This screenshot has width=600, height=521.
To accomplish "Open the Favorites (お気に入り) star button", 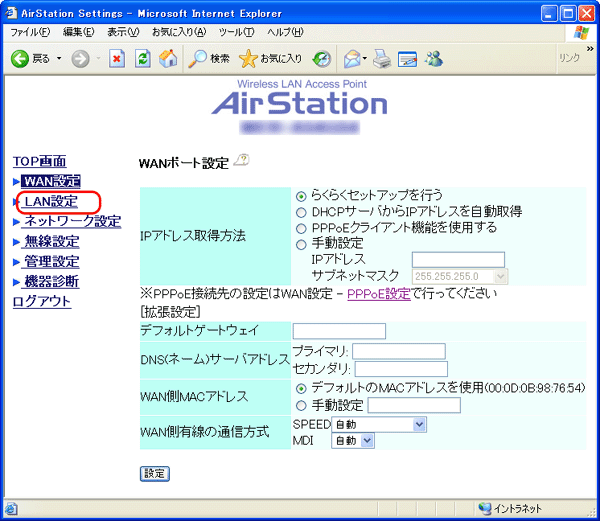I will tap(270, 59).
